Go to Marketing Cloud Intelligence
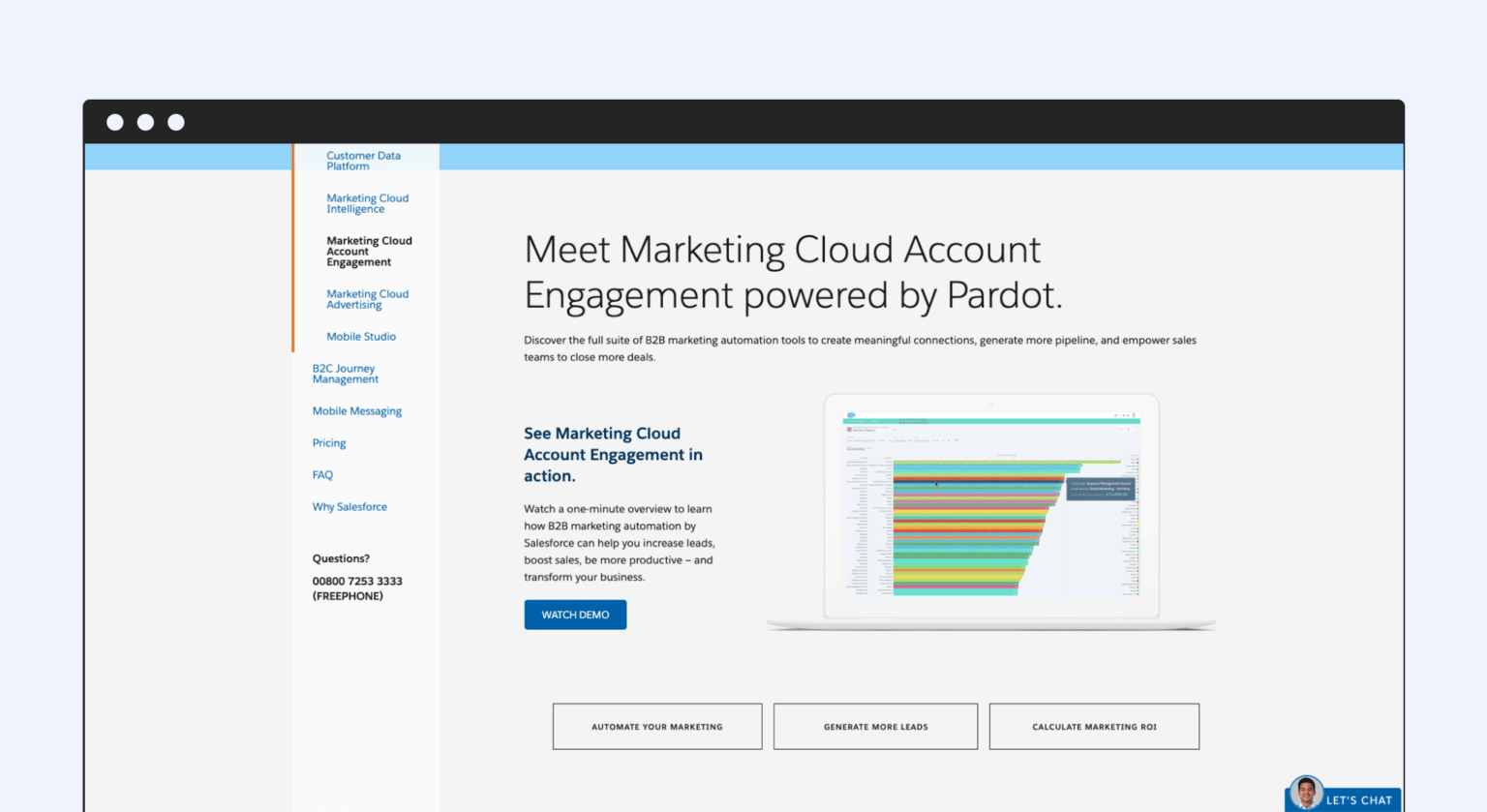Viewport: 1487px width, 812px height. (x=367, y=203)
